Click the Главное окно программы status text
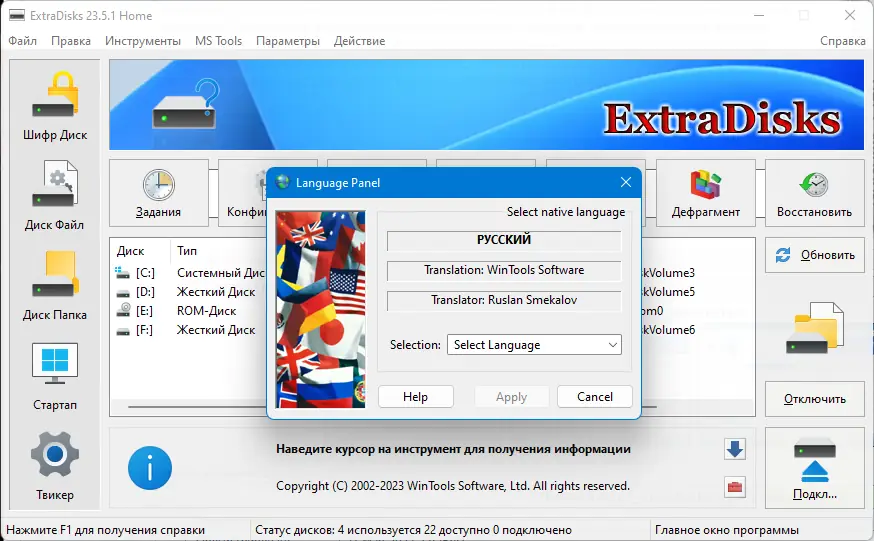 tap(727, 530)
